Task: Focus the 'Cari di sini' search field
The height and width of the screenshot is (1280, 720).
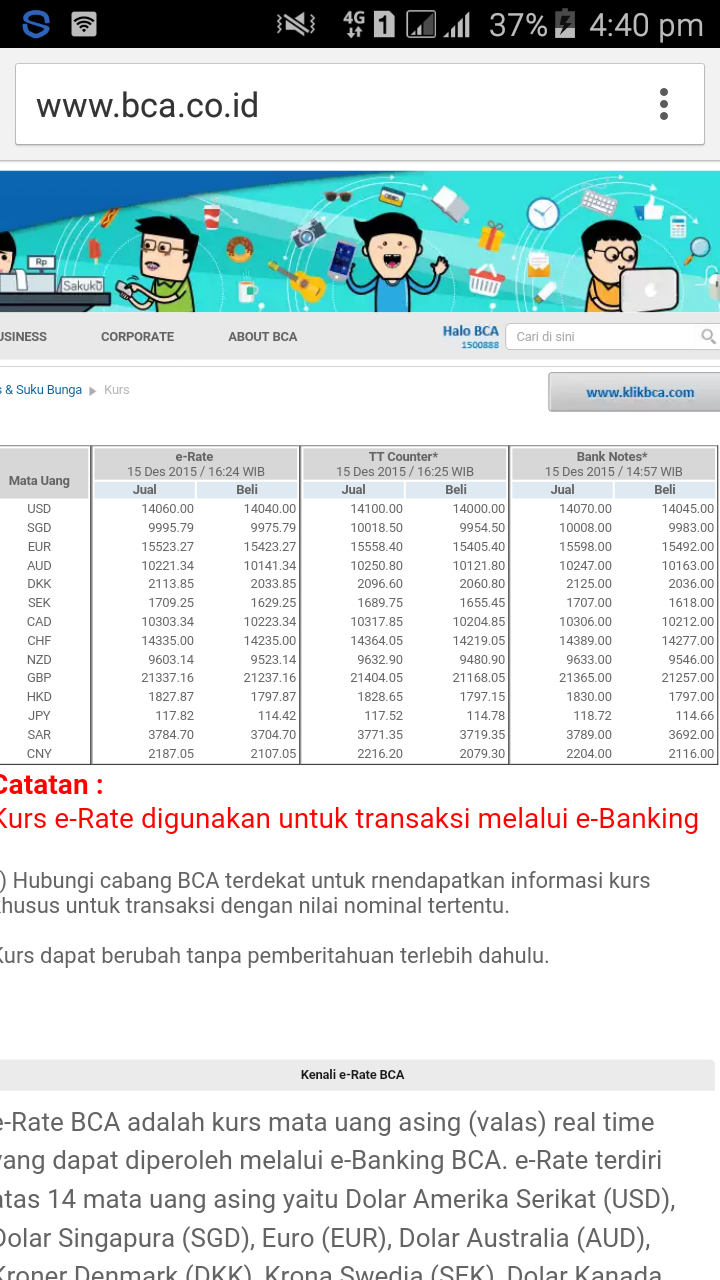Action: 604,337
